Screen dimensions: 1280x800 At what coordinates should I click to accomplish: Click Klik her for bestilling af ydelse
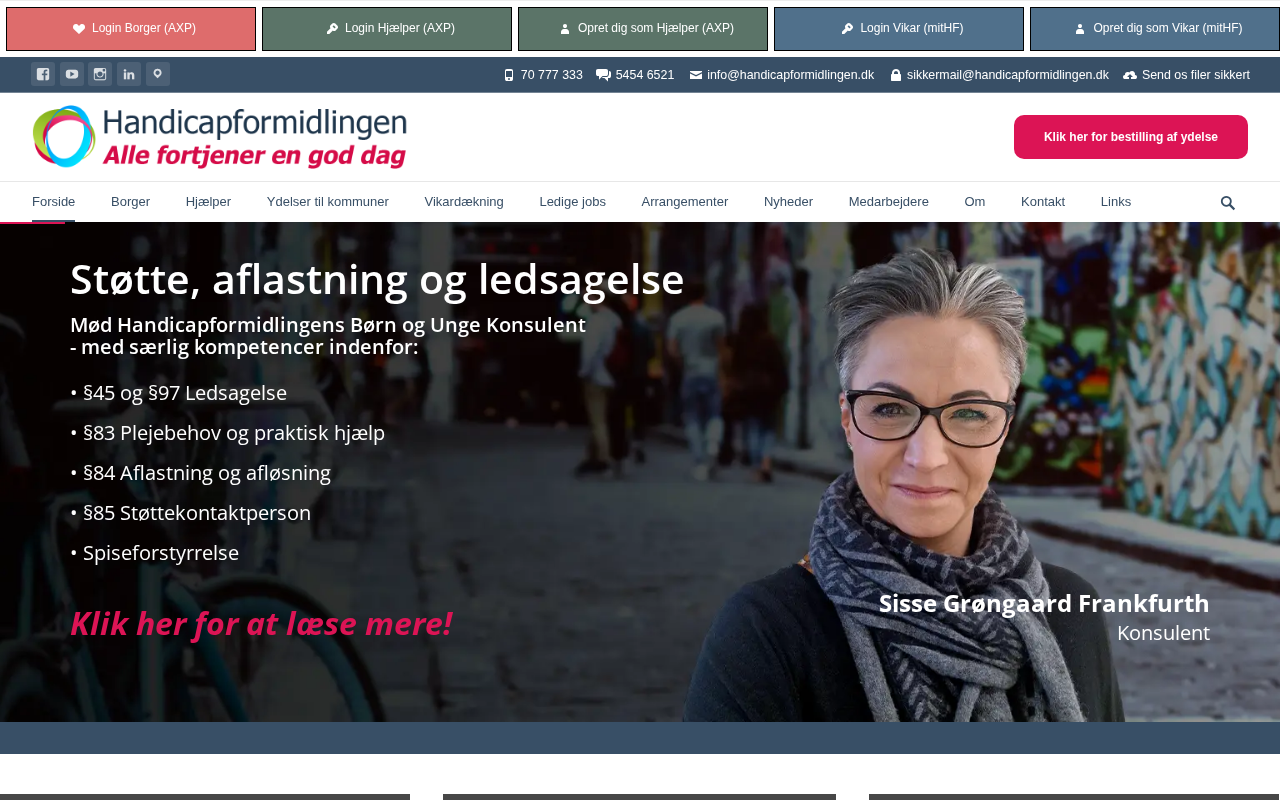coord(1131,137)
